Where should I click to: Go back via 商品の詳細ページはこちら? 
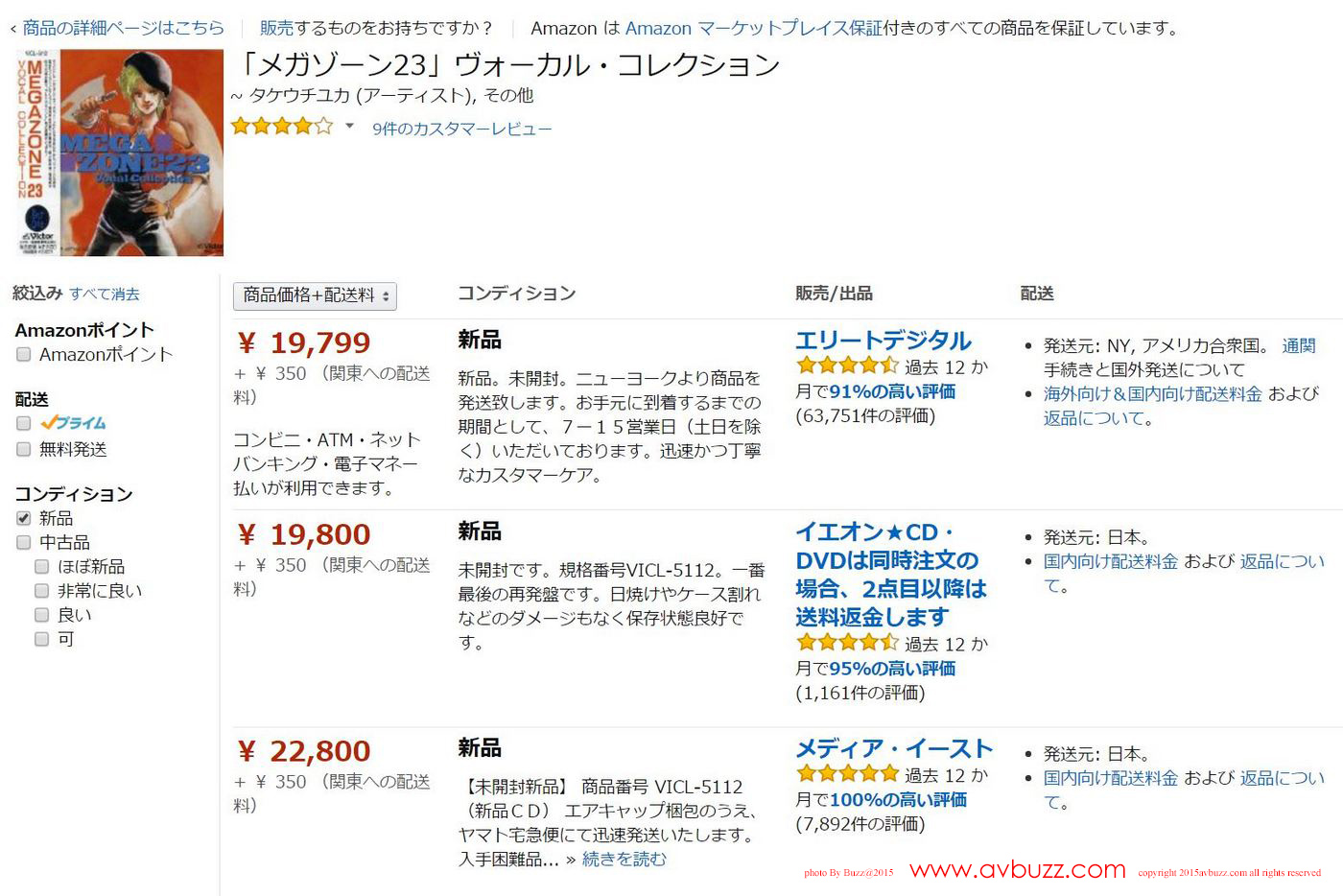pos(122,28)
